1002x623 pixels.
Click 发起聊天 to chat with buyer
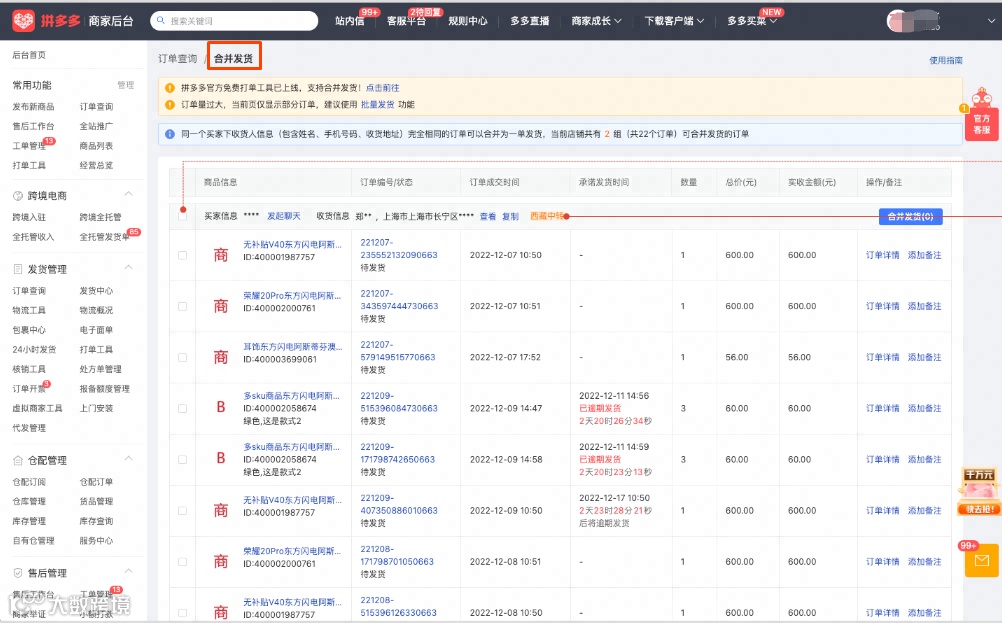[x=284, y=217]
